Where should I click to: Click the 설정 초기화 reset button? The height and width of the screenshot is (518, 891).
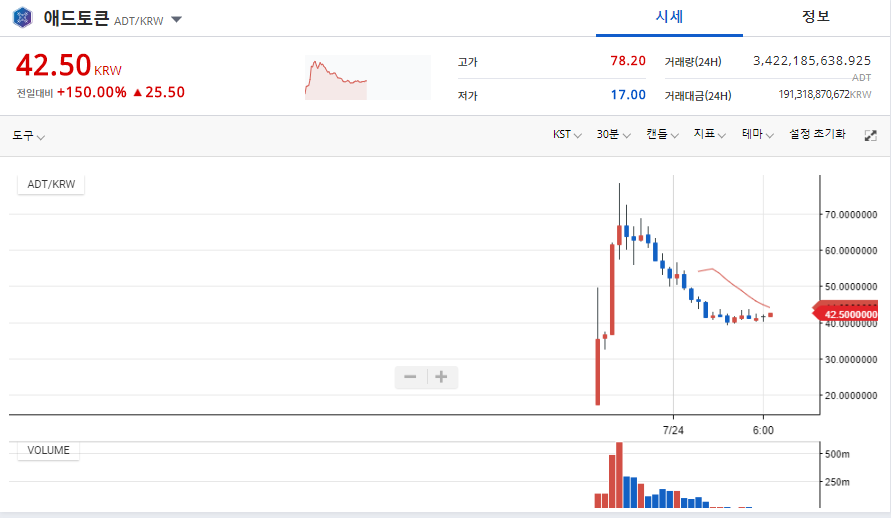click(x=817, y=134)
